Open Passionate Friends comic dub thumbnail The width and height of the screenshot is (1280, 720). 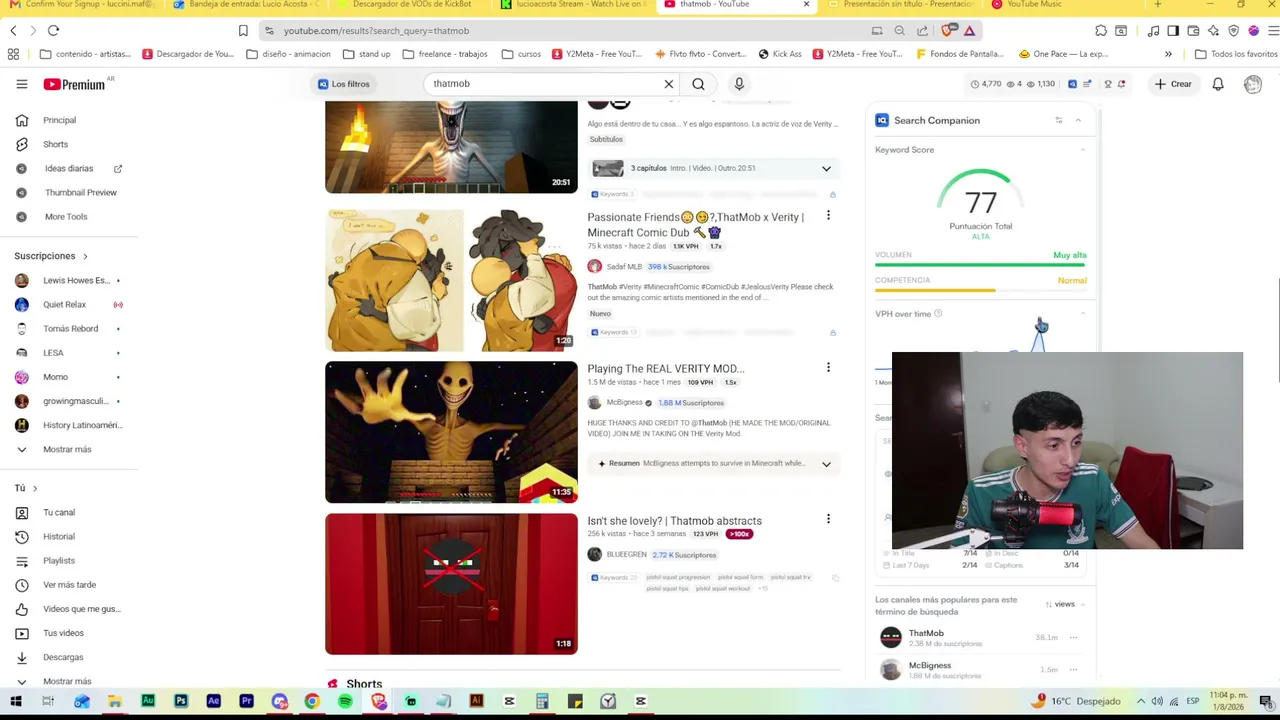pyautogui.click(x=451, y=281)
